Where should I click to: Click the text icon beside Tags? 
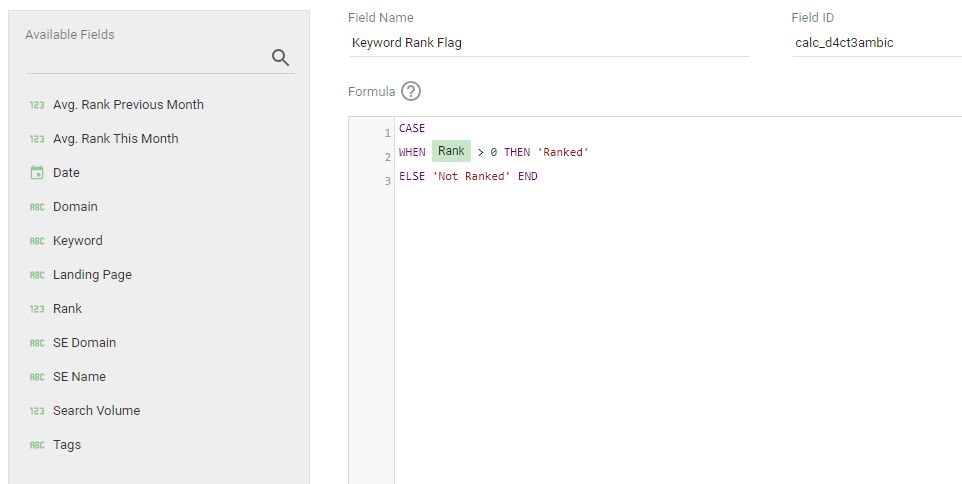37,445
